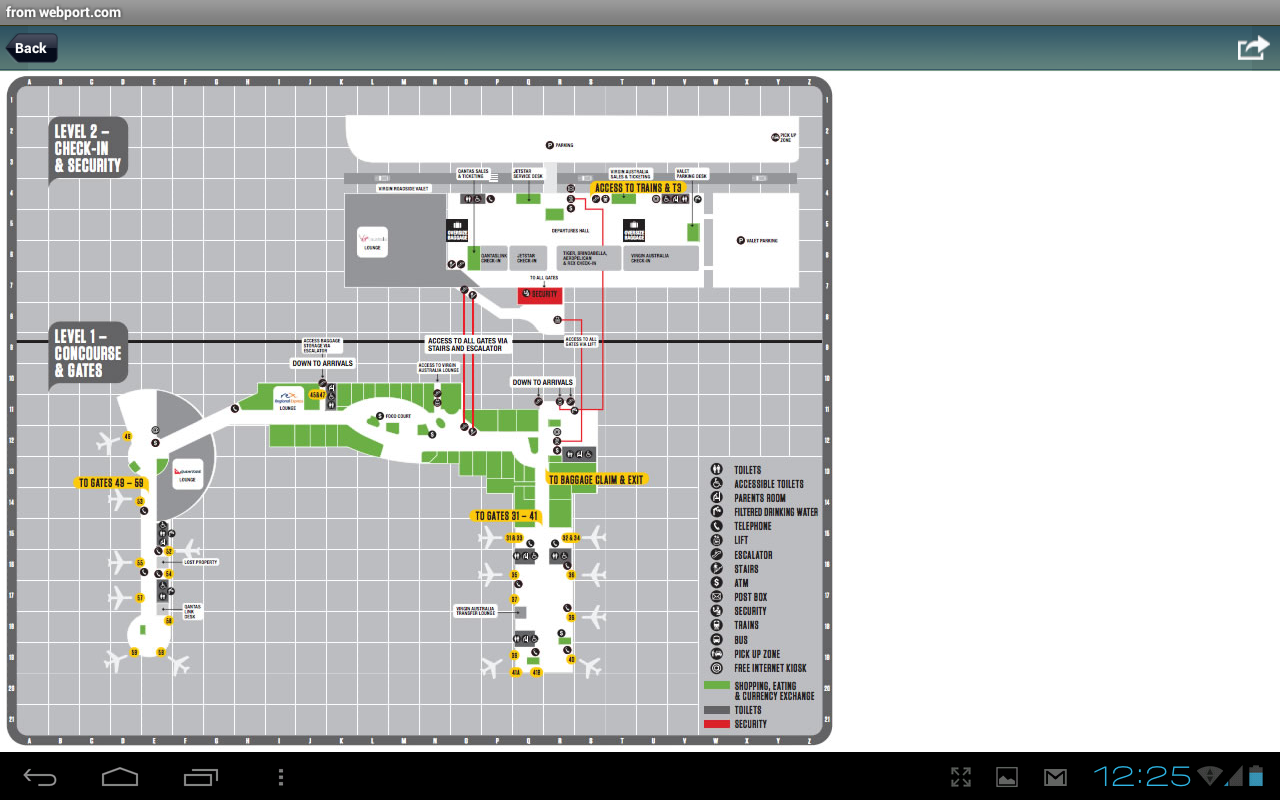Tap the 'from webport.com' title text
The image size is (1280, 800).
[x=63, y=12]
